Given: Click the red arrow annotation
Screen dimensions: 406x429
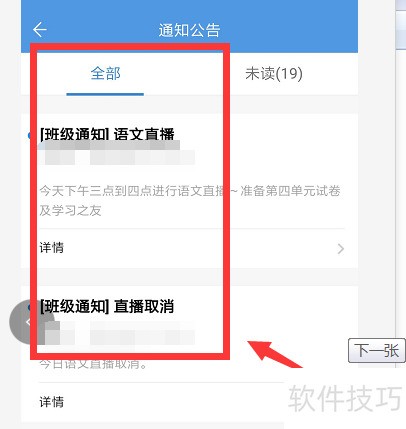Looking at the screenshot, I should point(274,354).
